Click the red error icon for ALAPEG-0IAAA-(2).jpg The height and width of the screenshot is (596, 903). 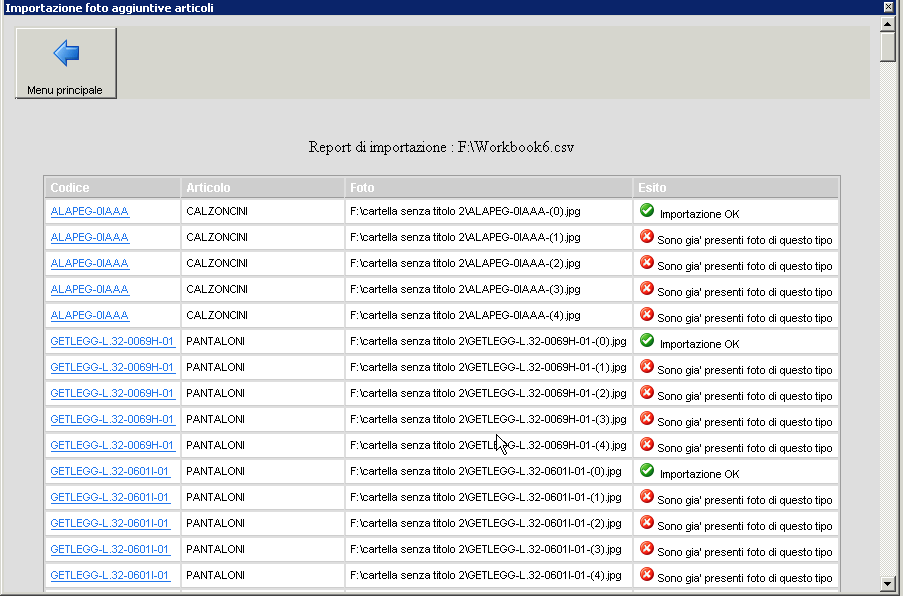click(x=647, y=262)
